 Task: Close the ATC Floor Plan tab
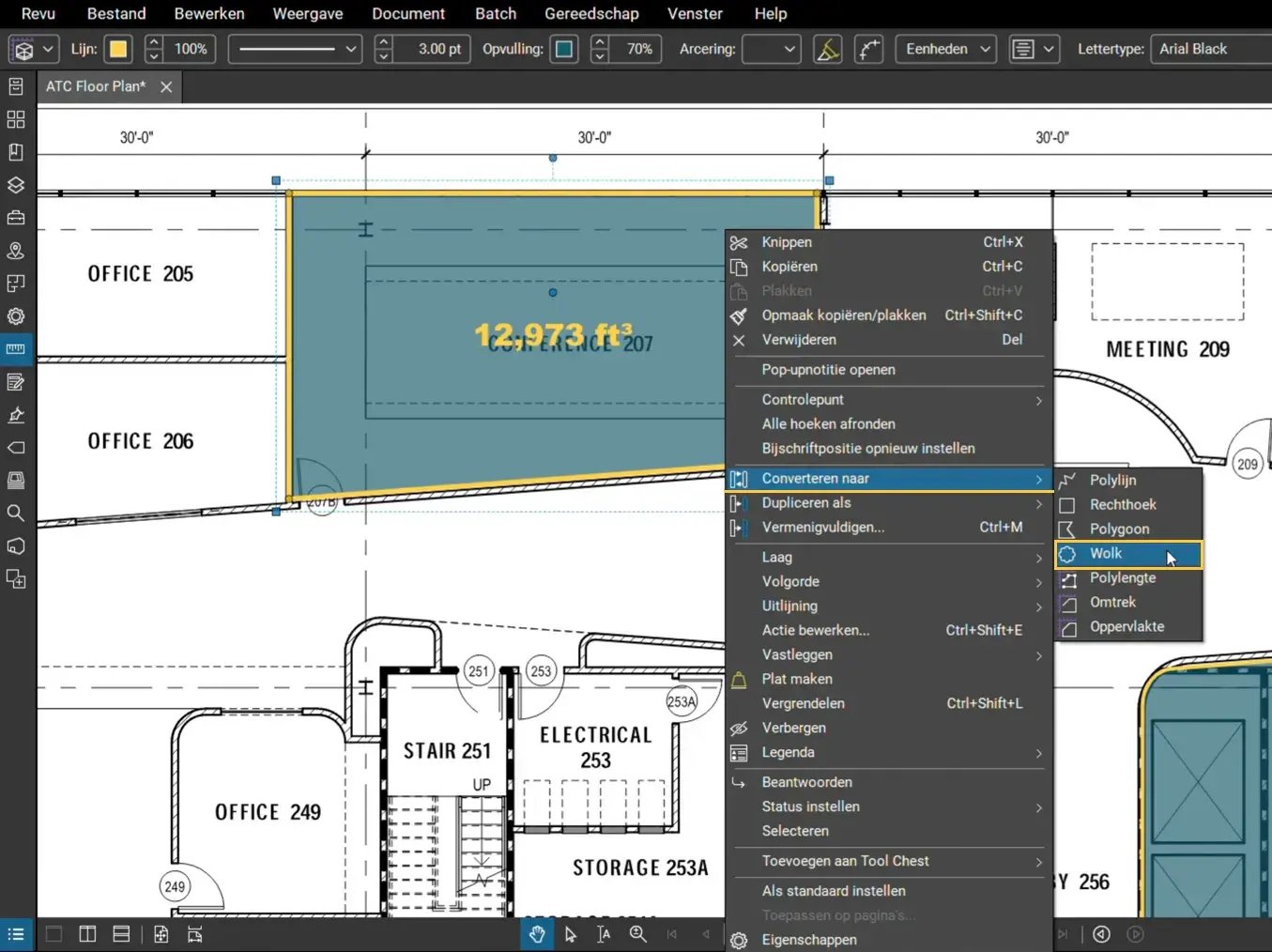pyautogui.click(x=166, y=86)
